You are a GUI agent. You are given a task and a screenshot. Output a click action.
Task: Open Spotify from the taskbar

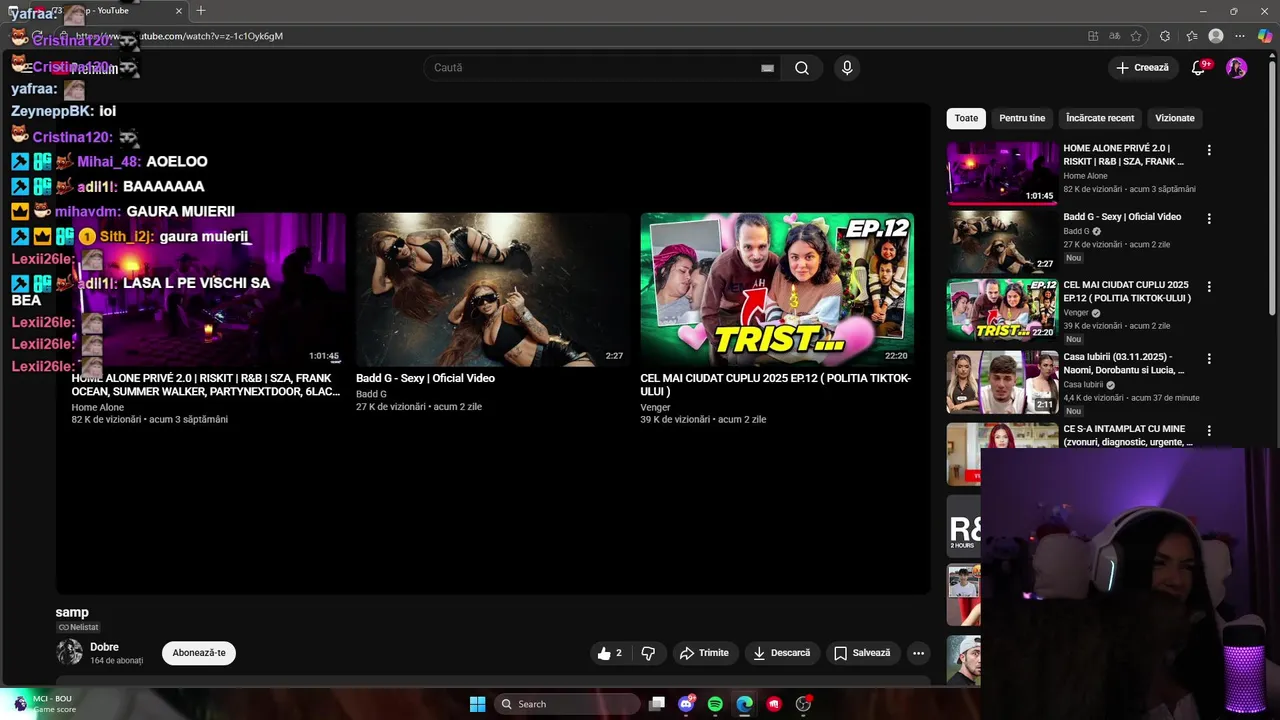[715, 704]
